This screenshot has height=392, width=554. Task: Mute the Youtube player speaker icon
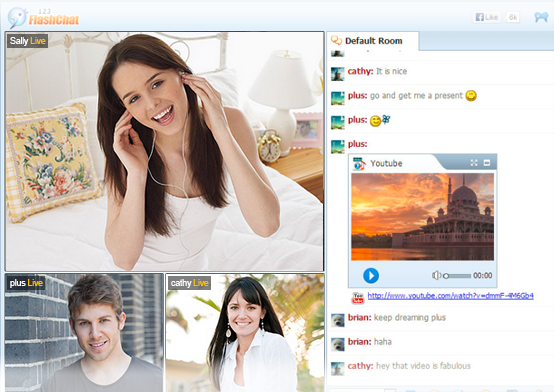click(436, 275)
